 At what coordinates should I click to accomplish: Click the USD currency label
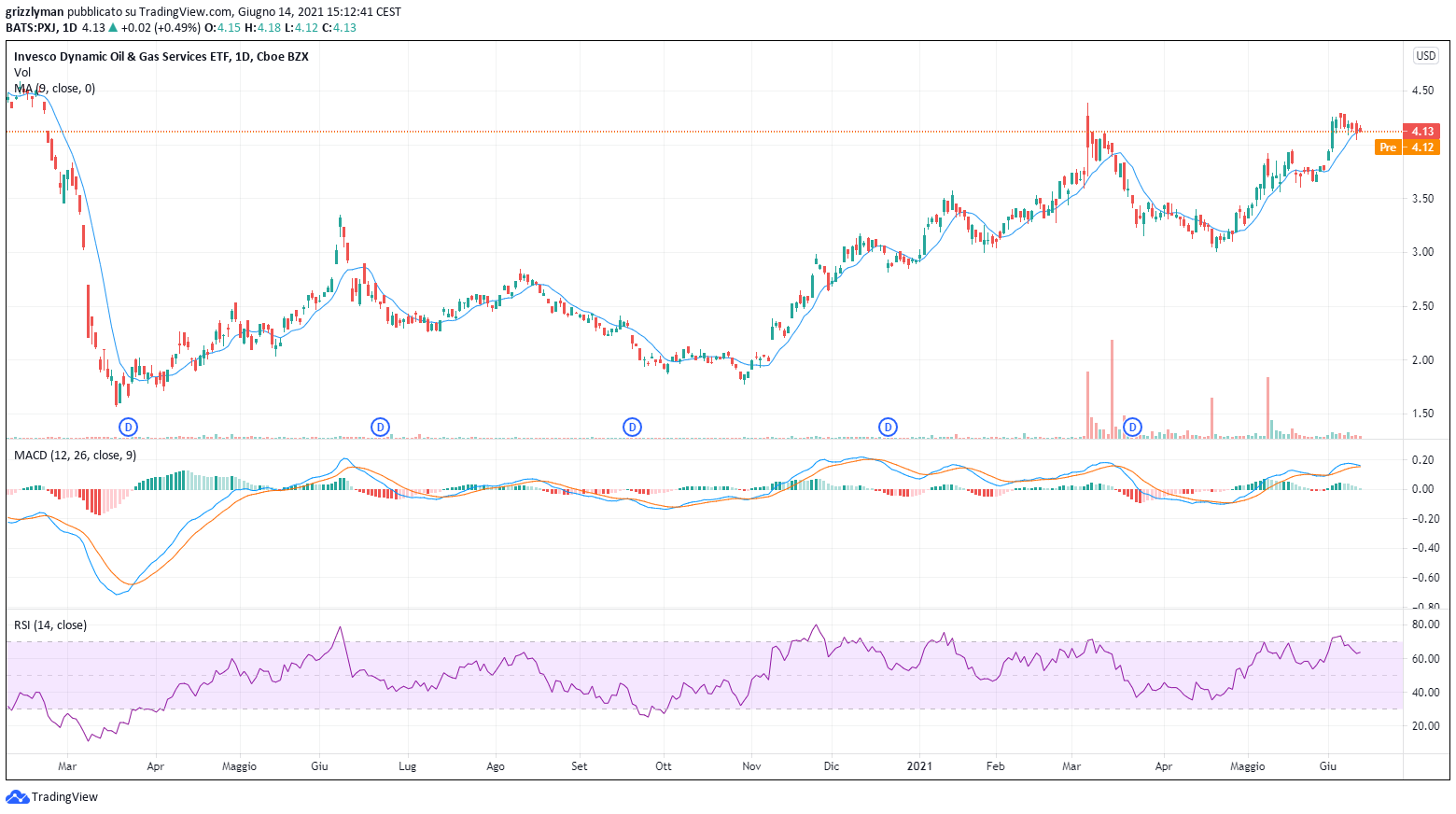[1425, 56]
